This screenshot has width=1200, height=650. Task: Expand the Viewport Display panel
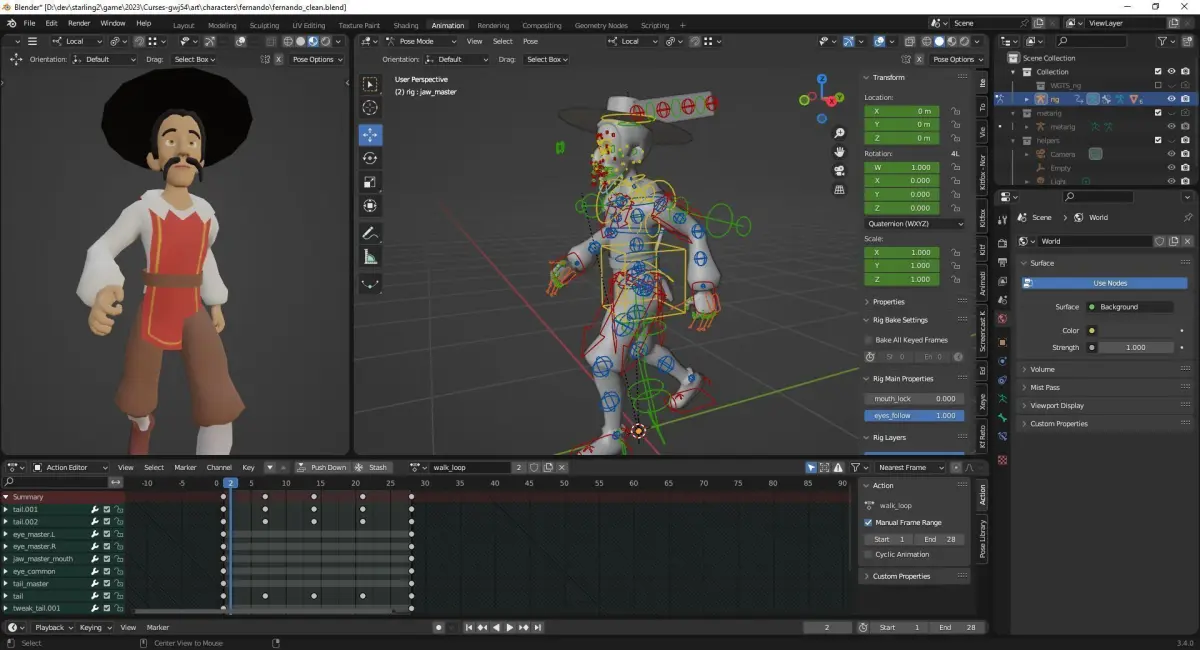pos(1056,405)
